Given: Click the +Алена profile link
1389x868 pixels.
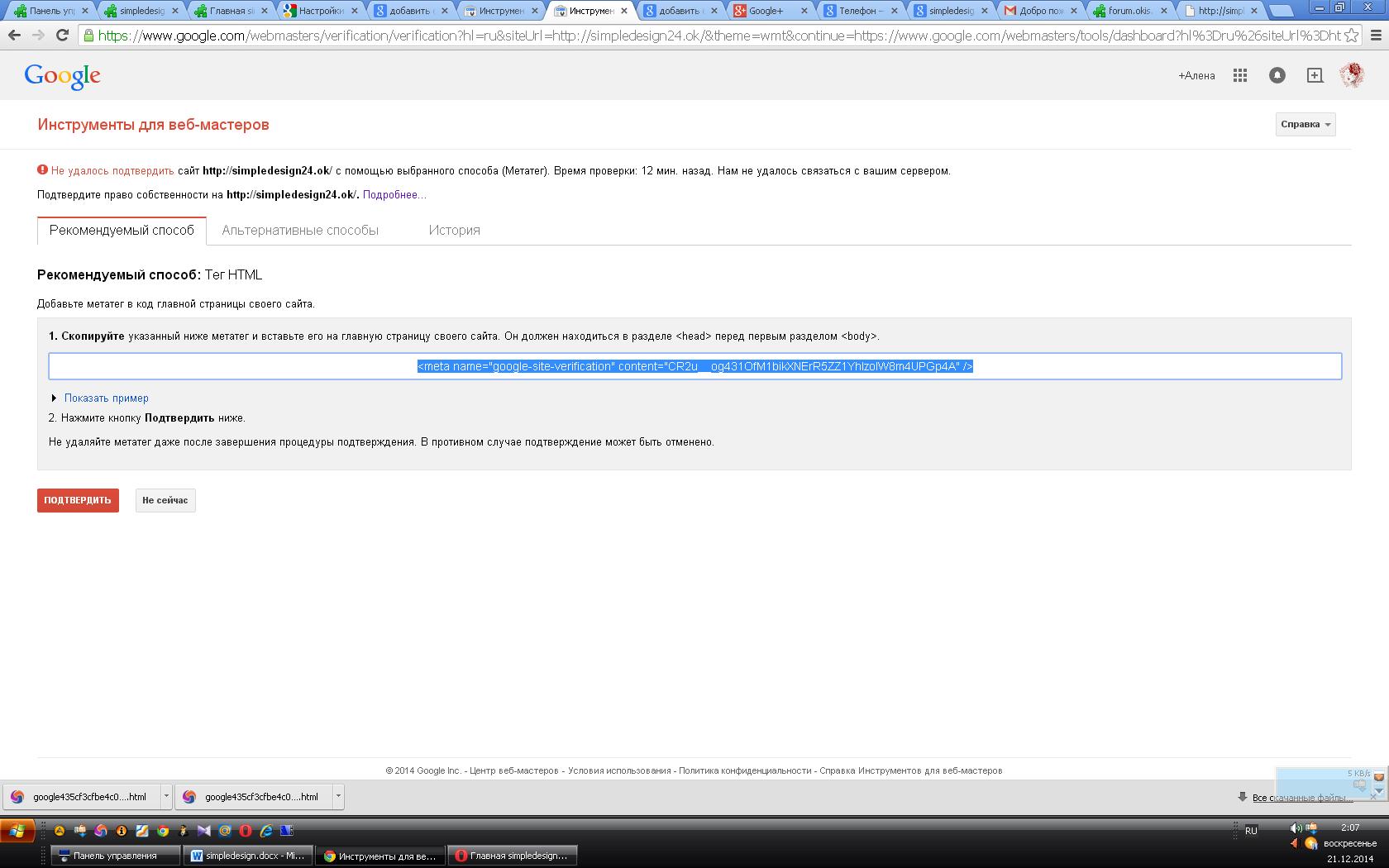Looking at the screenshot, I should click(1196, 75).
